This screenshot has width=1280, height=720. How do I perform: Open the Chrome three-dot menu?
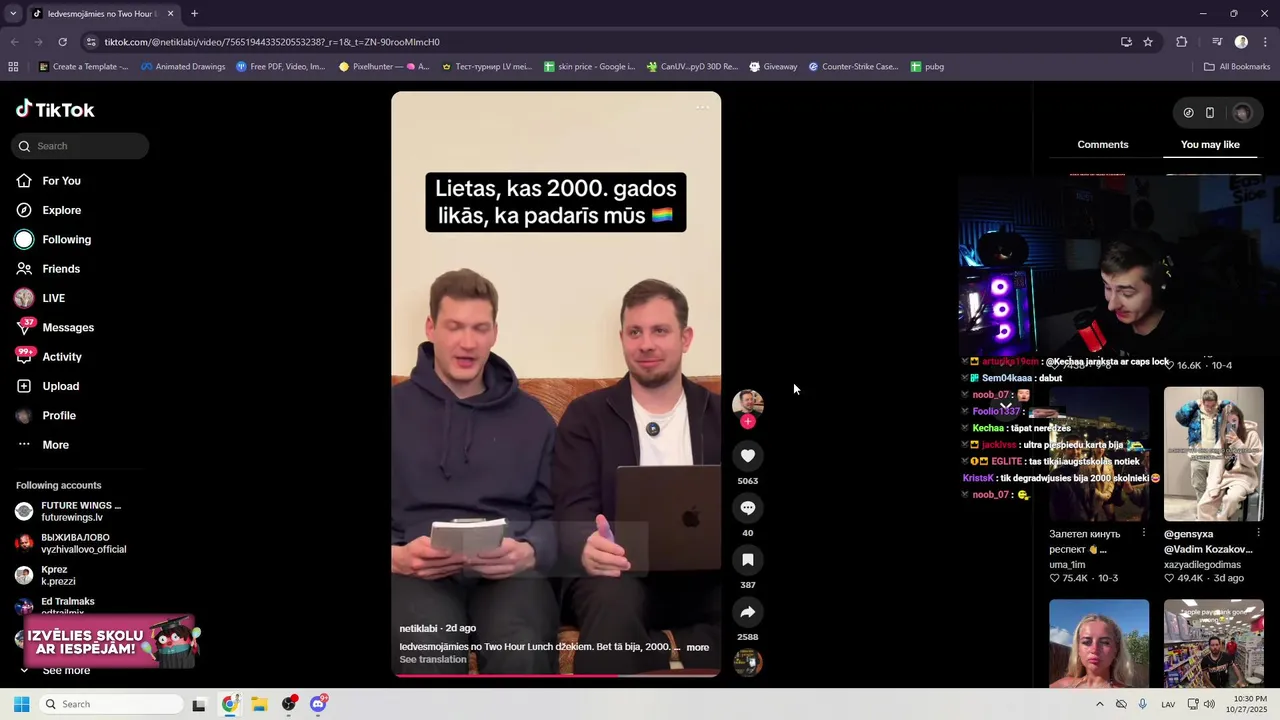(1266, 42)
